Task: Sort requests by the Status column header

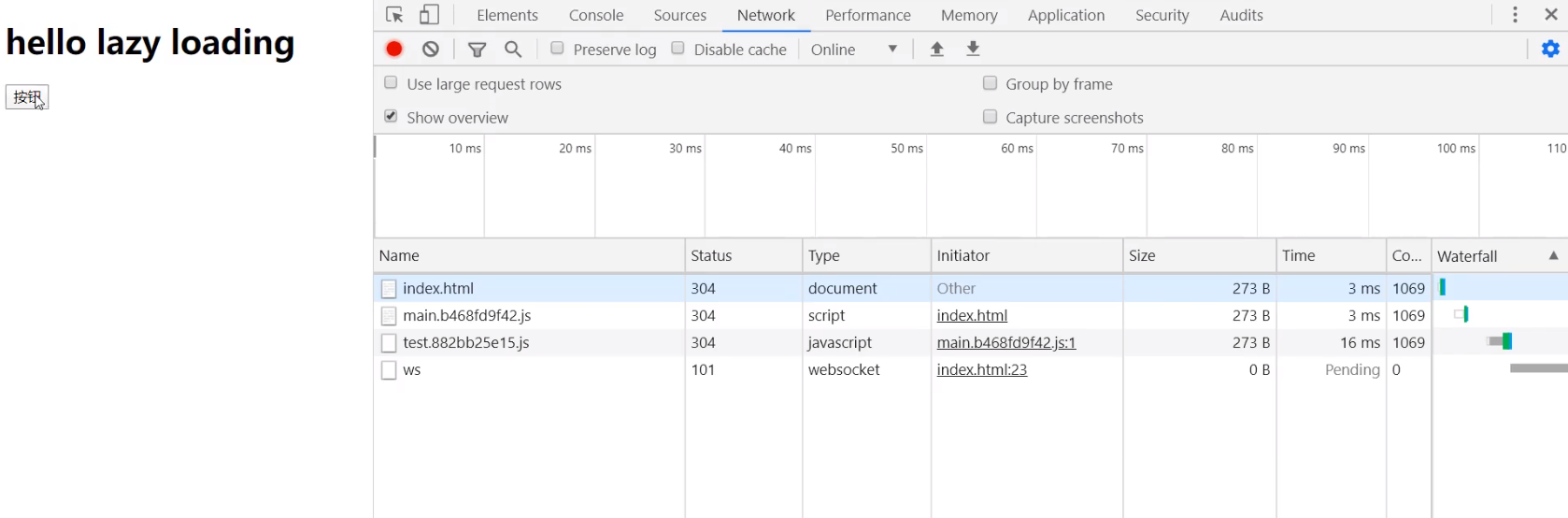Action: click(744, 255)
